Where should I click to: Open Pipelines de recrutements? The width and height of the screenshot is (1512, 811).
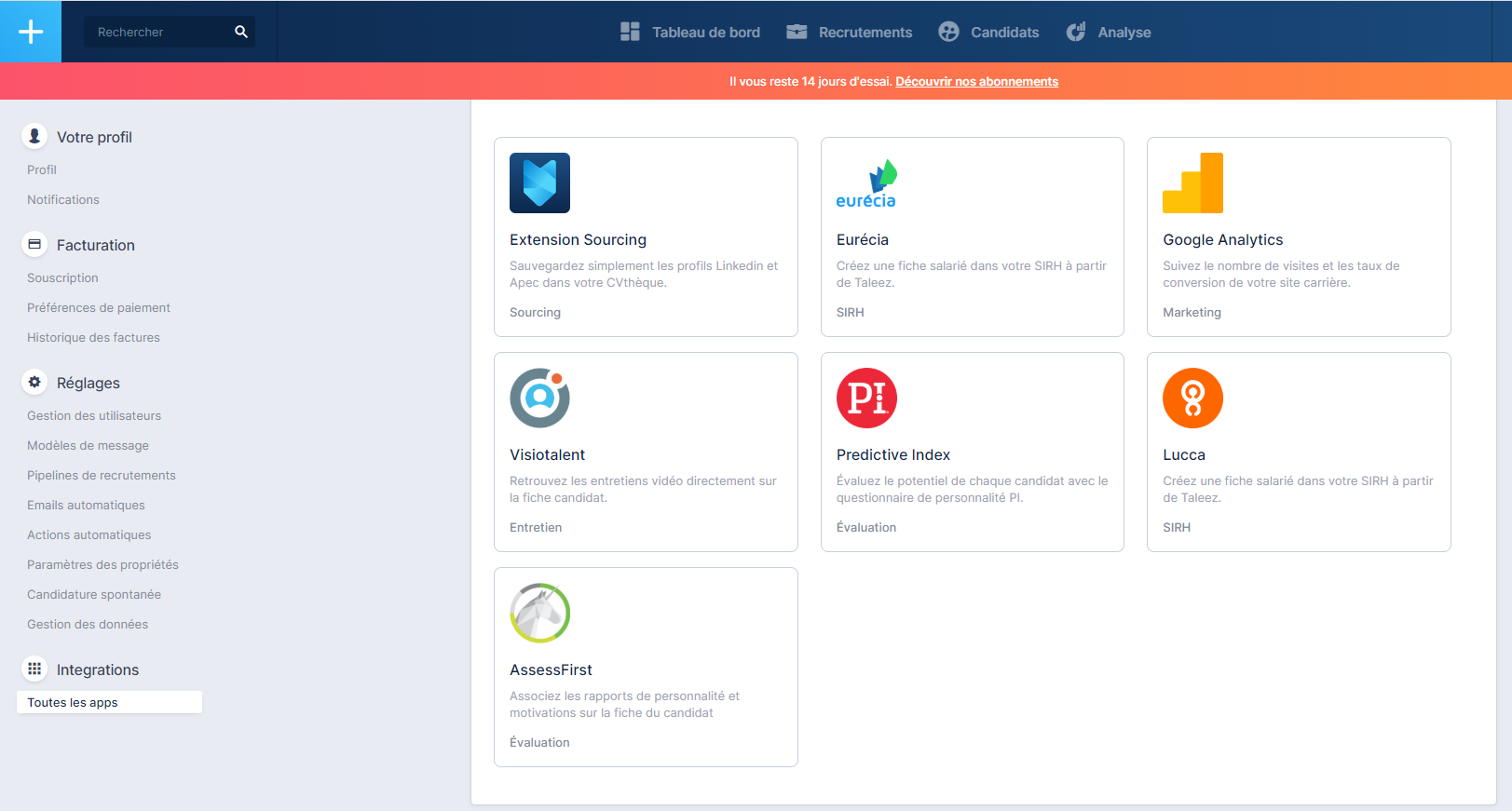(102, 475)
